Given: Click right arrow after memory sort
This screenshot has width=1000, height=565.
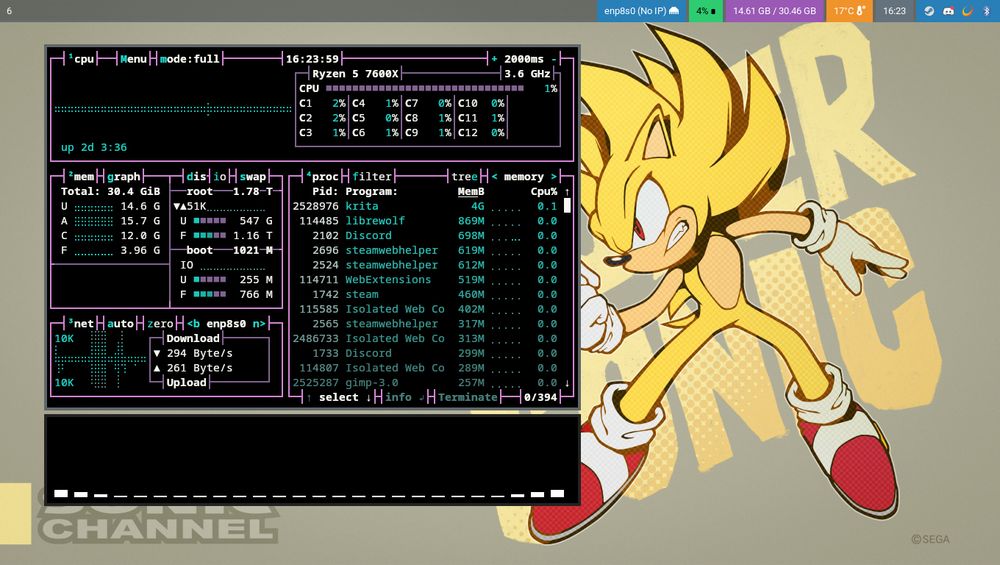Looking at the screenshot, I should tap(554, 177).
